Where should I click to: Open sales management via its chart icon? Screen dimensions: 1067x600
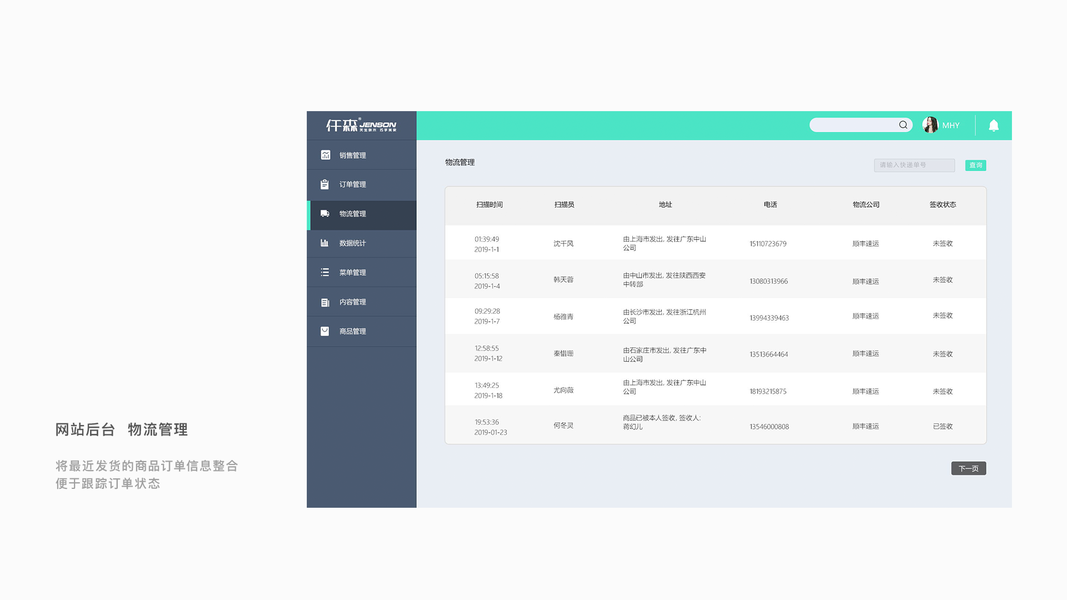[x=325, y=155]
